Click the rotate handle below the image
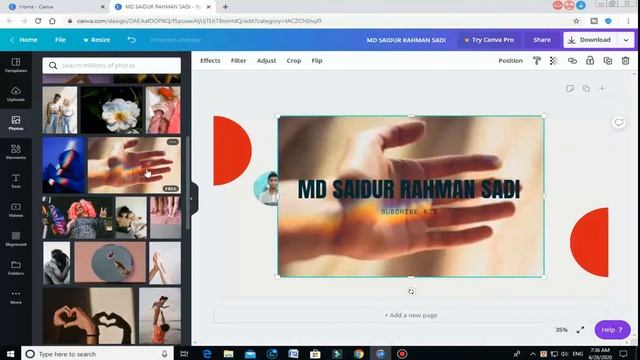The width and height of the screenshot is (640, 360). click(411, 291)
